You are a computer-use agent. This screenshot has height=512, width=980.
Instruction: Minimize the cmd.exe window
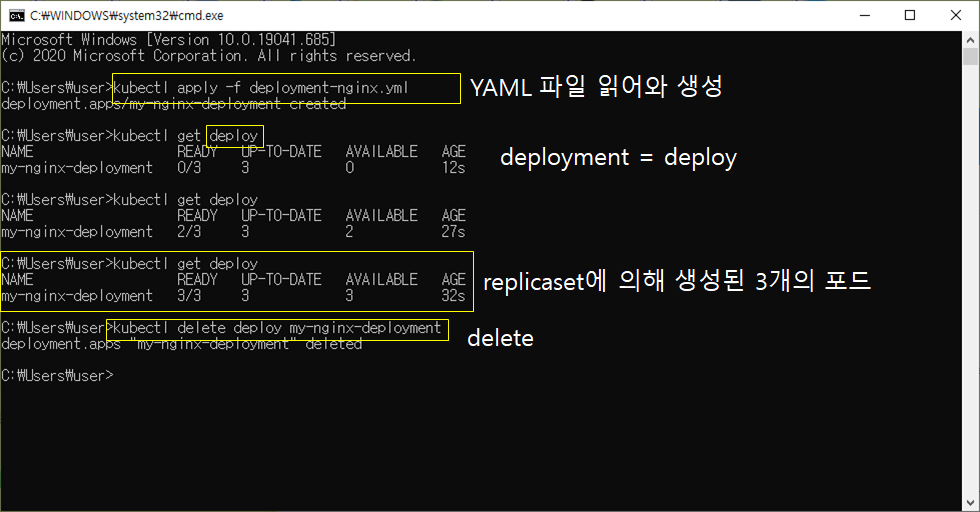(x=865, y=15)
